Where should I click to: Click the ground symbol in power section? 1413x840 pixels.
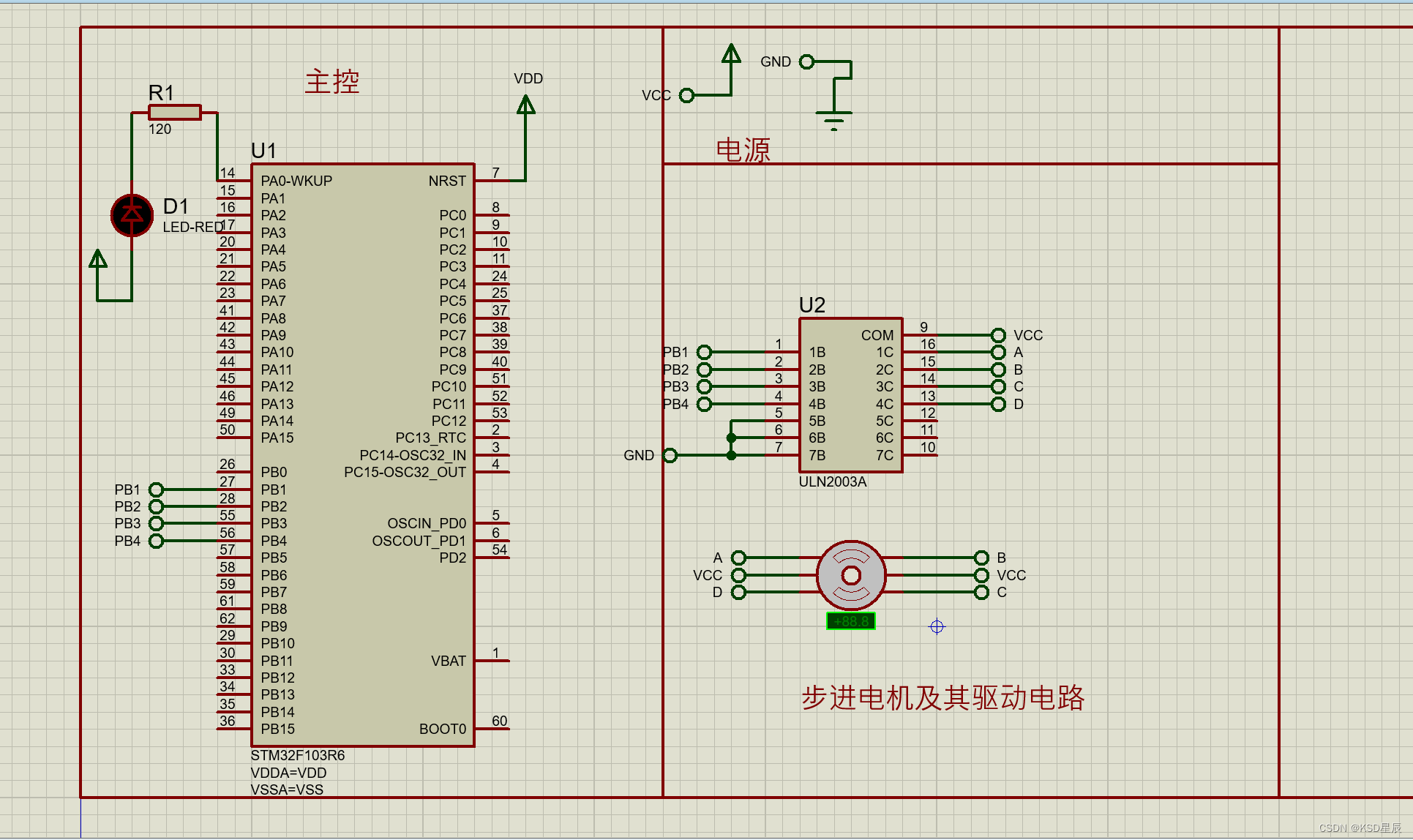(833, 117)
